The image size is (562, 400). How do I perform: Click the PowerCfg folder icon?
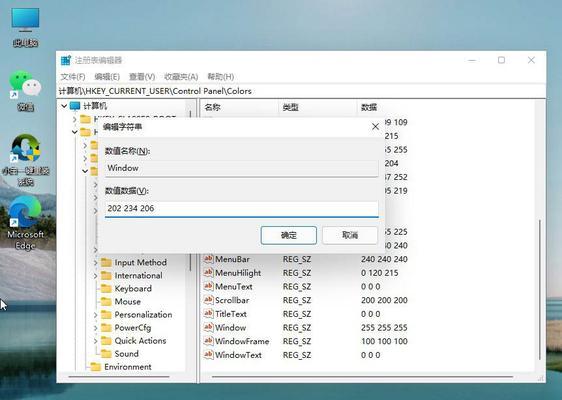(106, 328)
